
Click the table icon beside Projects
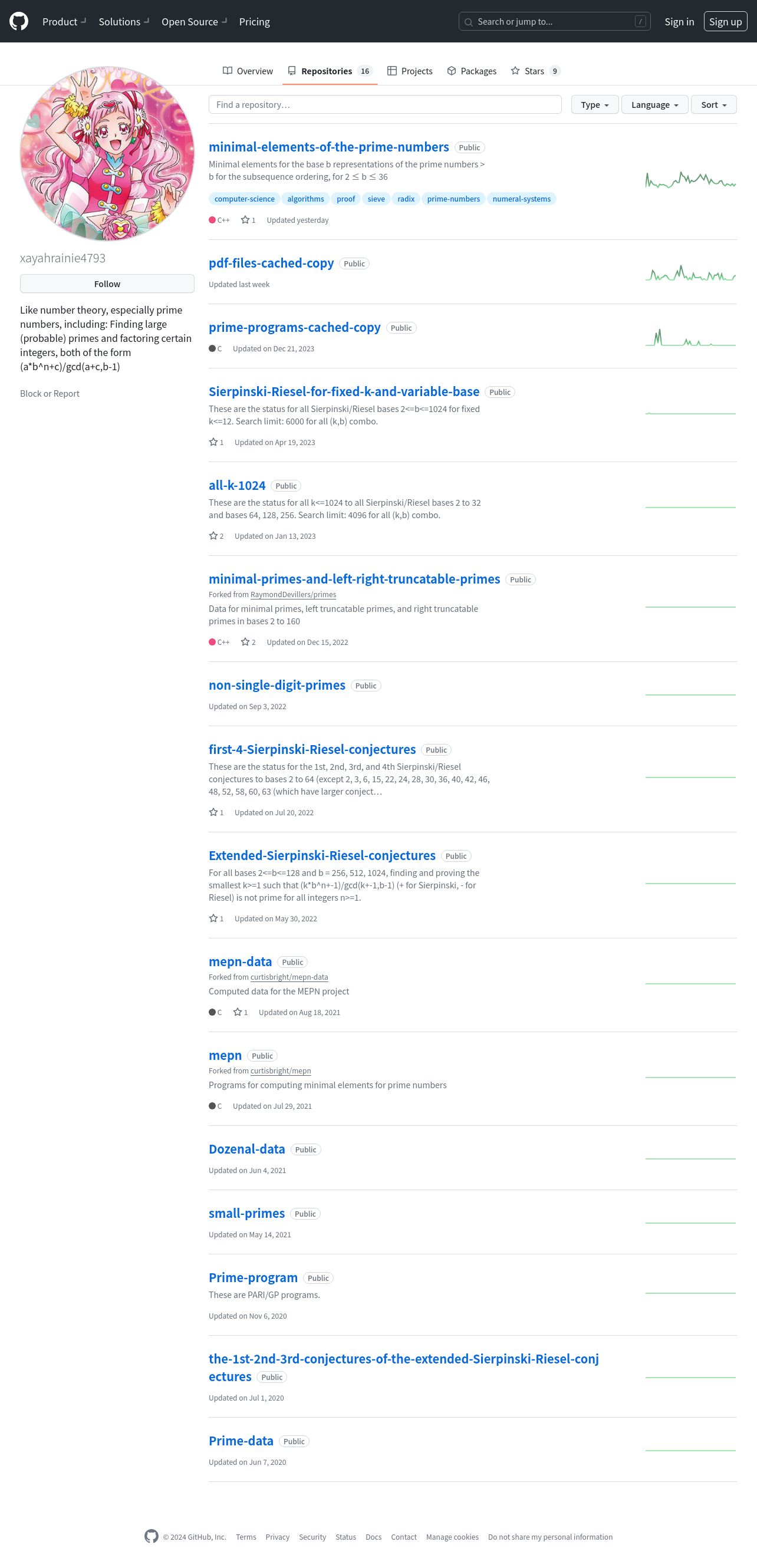[391, 71]
